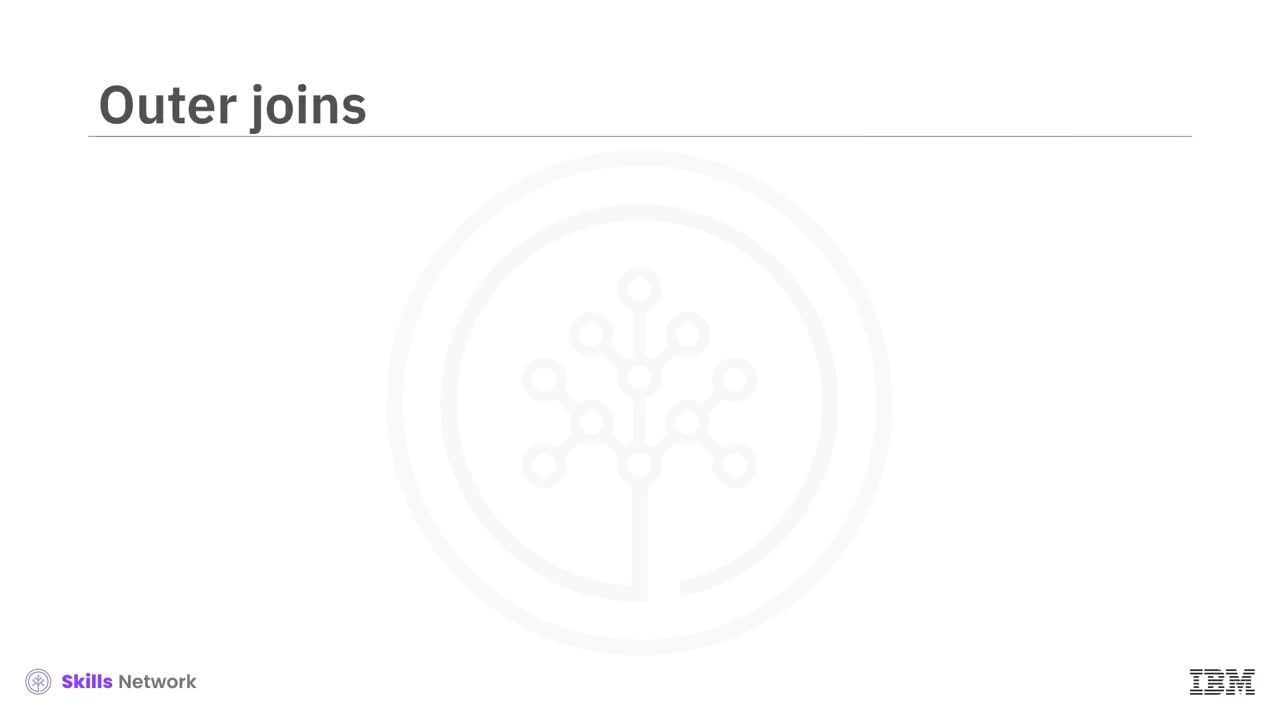Click the topmost node of watermark tree
The image size is (1280, 720).
[639, 289]
